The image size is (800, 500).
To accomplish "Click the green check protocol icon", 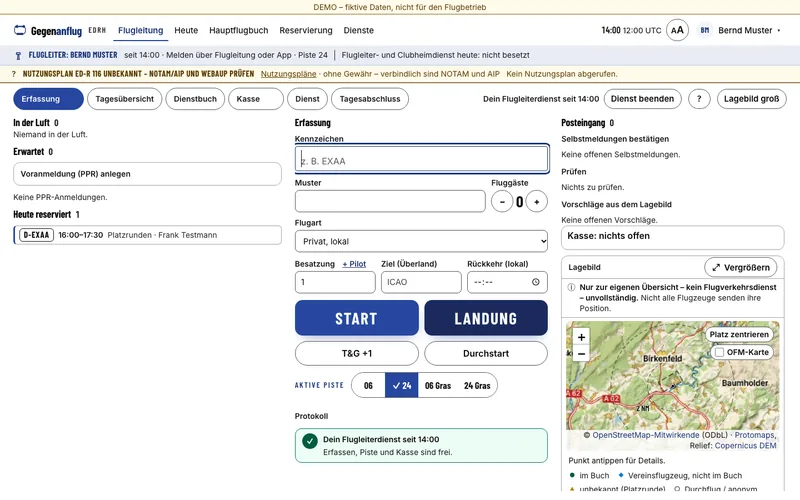I will [x=310, y=441].
